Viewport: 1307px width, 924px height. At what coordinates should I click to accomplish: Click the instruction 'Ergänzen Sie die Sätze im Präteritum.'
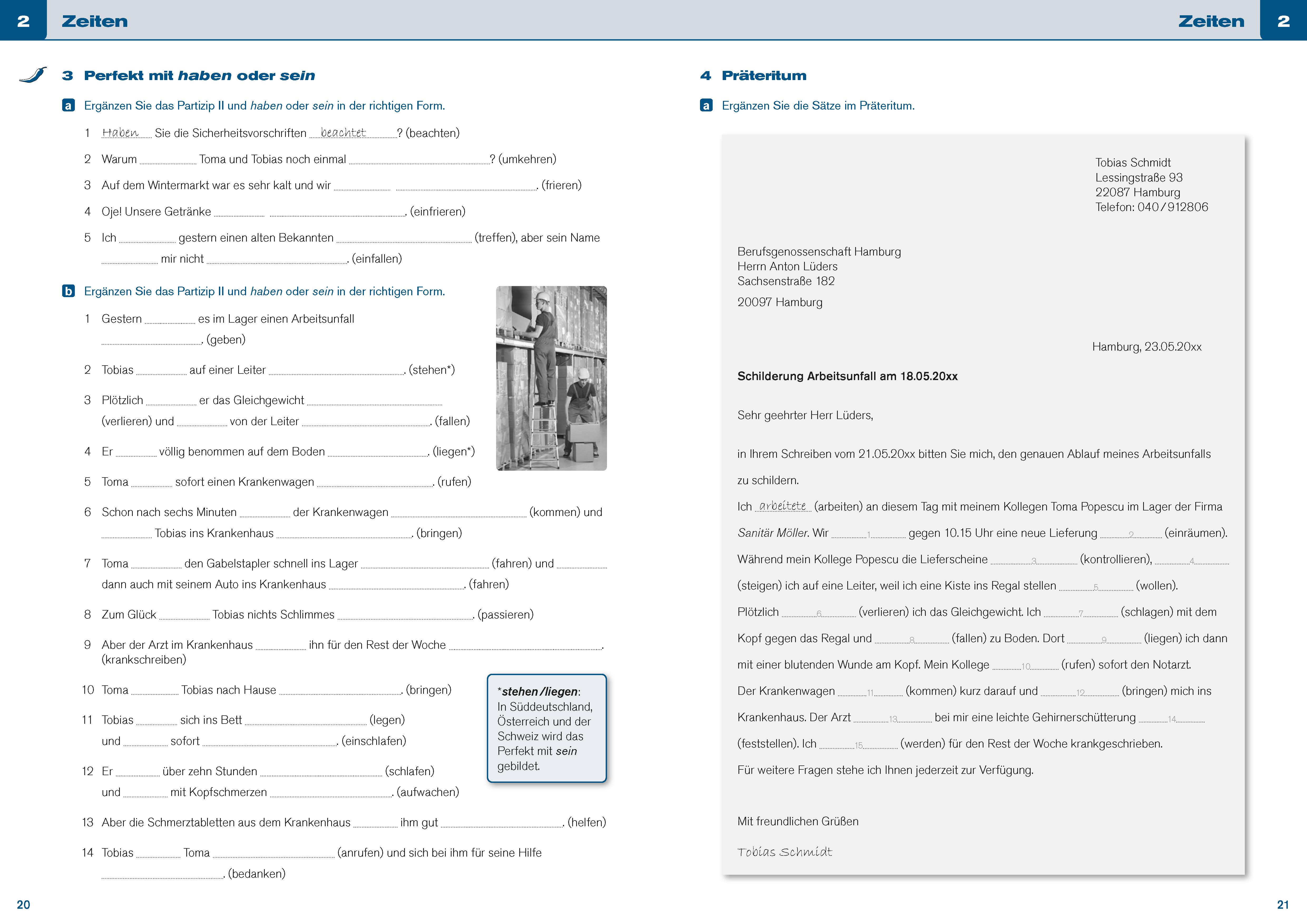coord(818,106)
